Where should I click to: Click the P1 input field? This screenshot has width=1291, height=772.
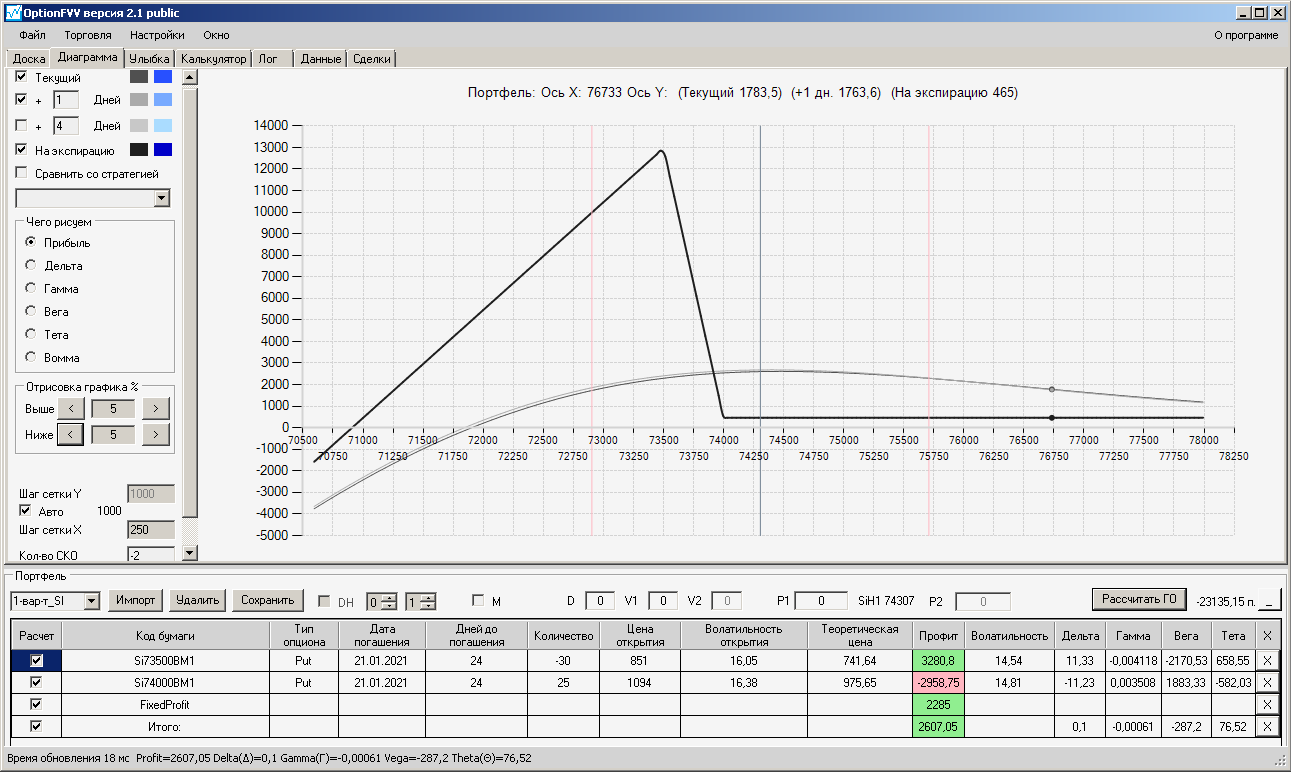[x=820, y=601]
